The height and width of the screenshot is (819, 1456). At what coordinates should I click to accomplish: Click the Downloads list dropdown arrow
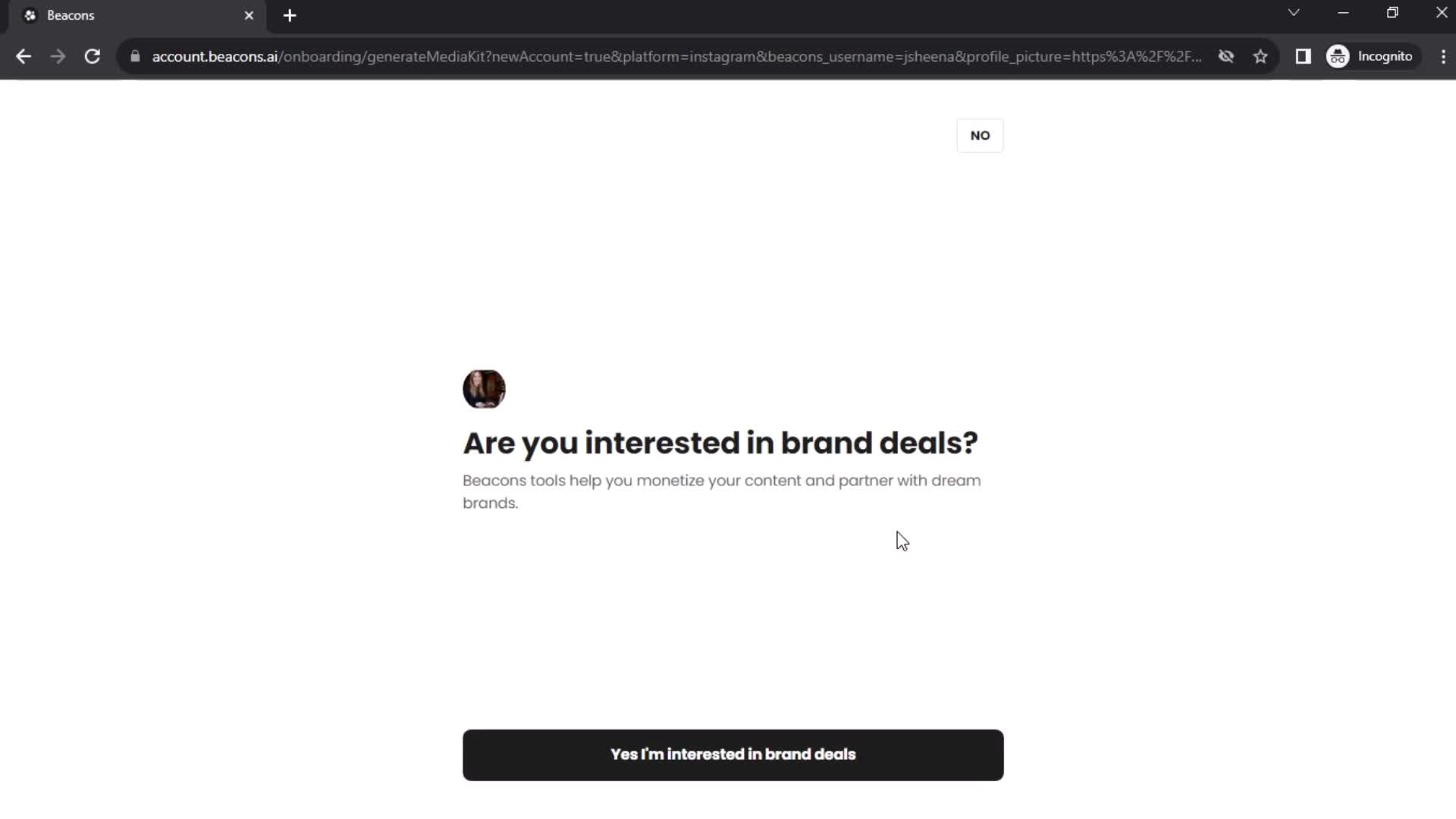pyautogui.click(x=1294, y=14)
